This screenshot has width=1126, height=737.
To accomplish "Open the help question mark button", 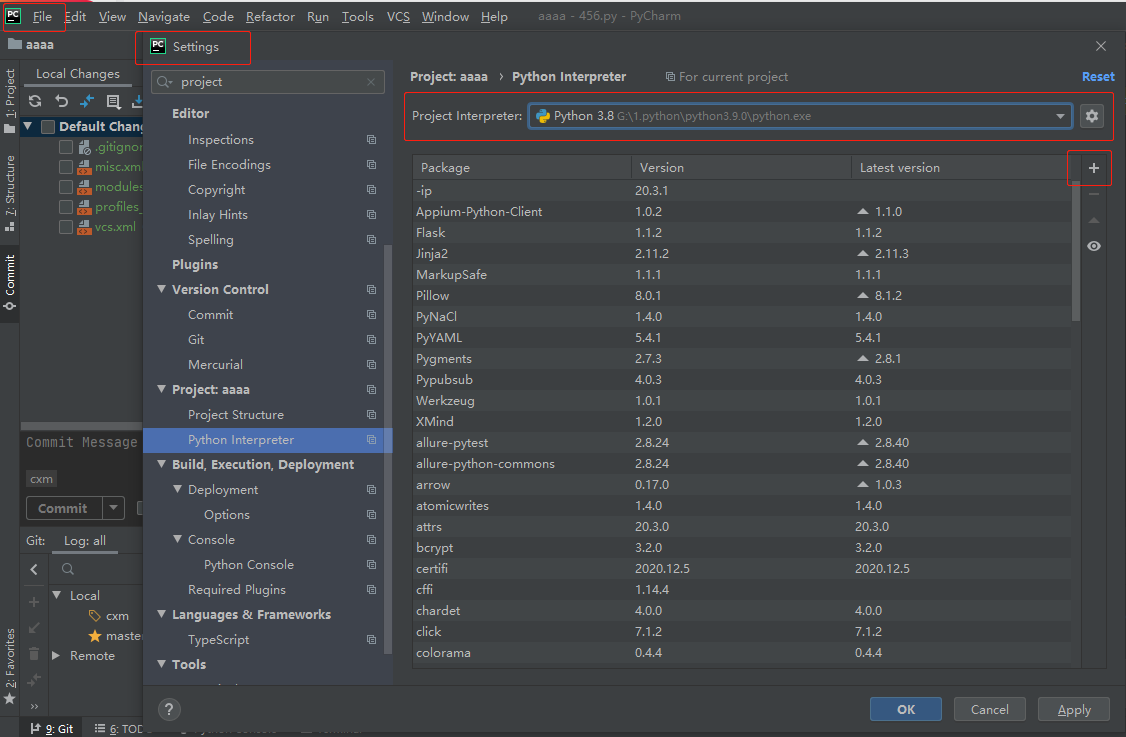I will pos(169,710).
